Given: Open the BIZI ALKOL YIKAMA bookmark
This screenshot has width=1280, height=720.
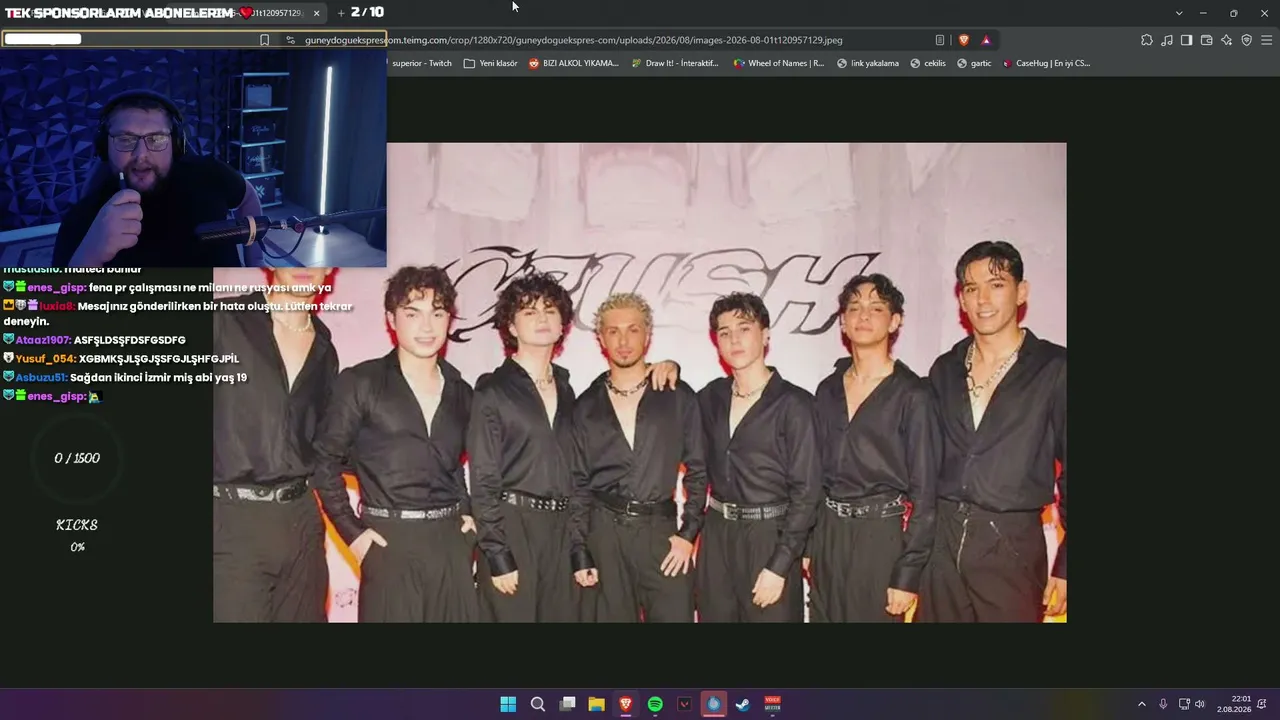Looking at the screenshot, I should [574, 63].
